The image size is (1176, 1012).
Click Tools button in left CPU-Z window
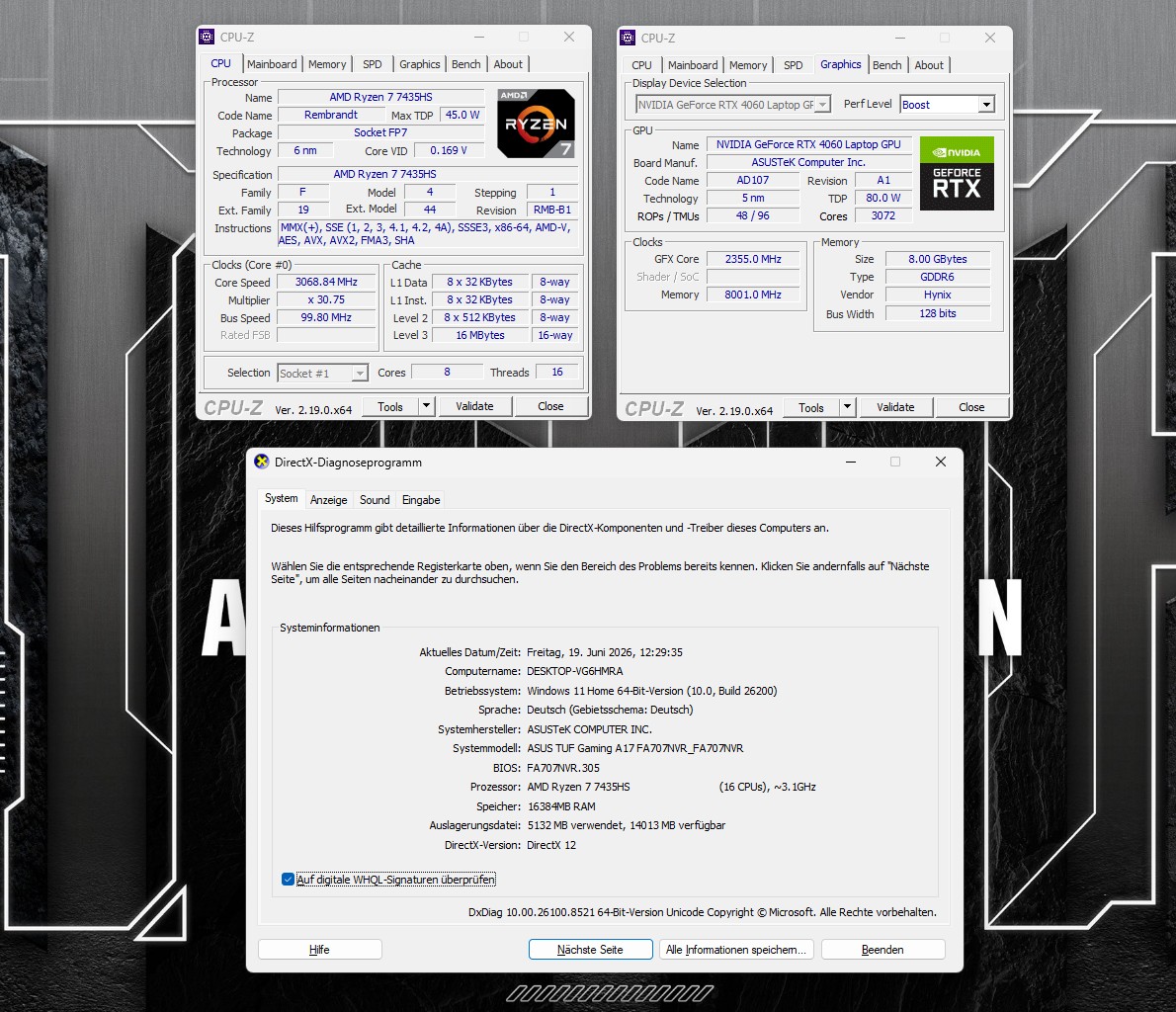[x=390, y=406]
